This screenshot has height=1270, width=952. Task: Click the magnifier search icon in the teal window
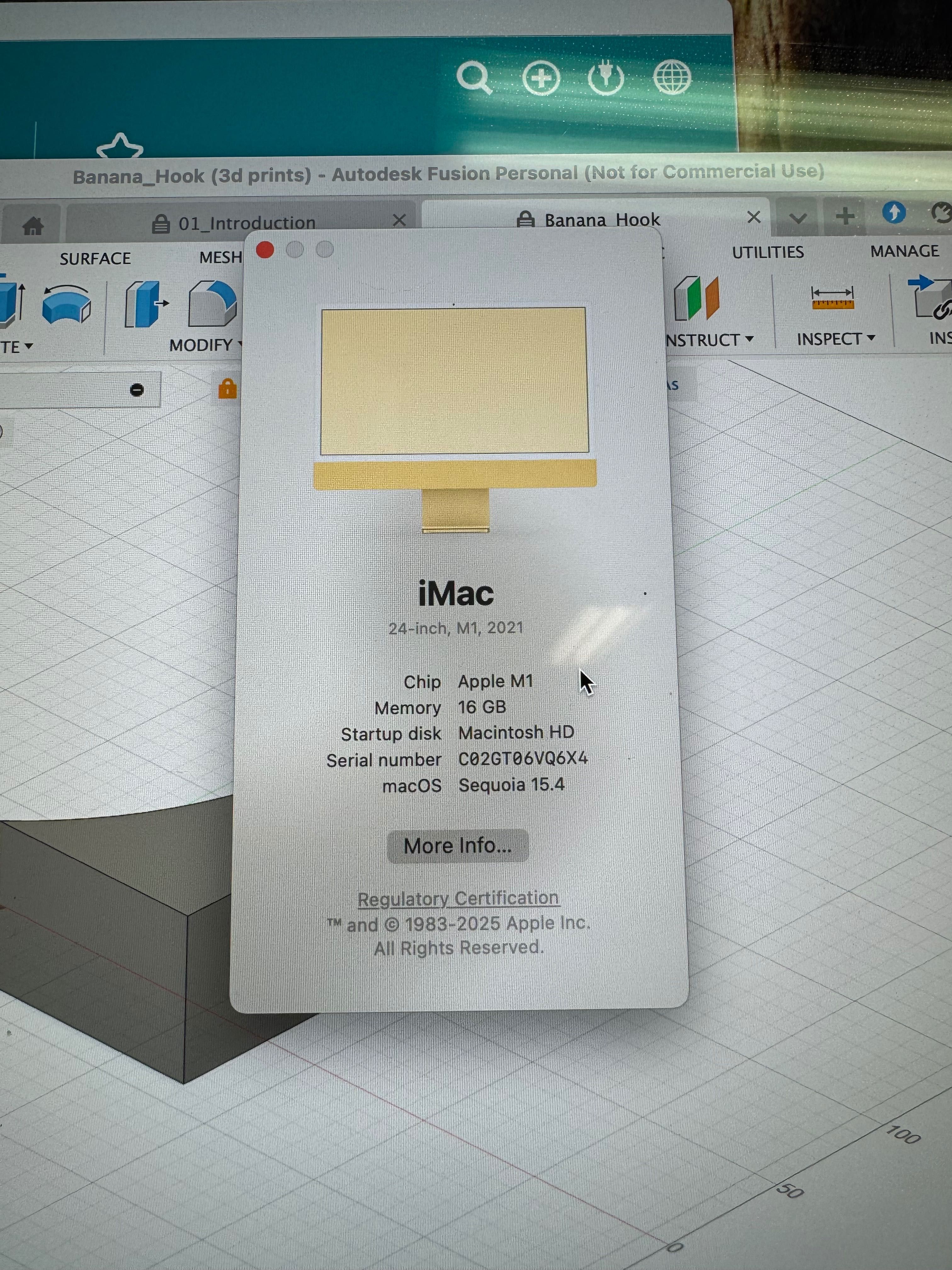coord(474,77)
